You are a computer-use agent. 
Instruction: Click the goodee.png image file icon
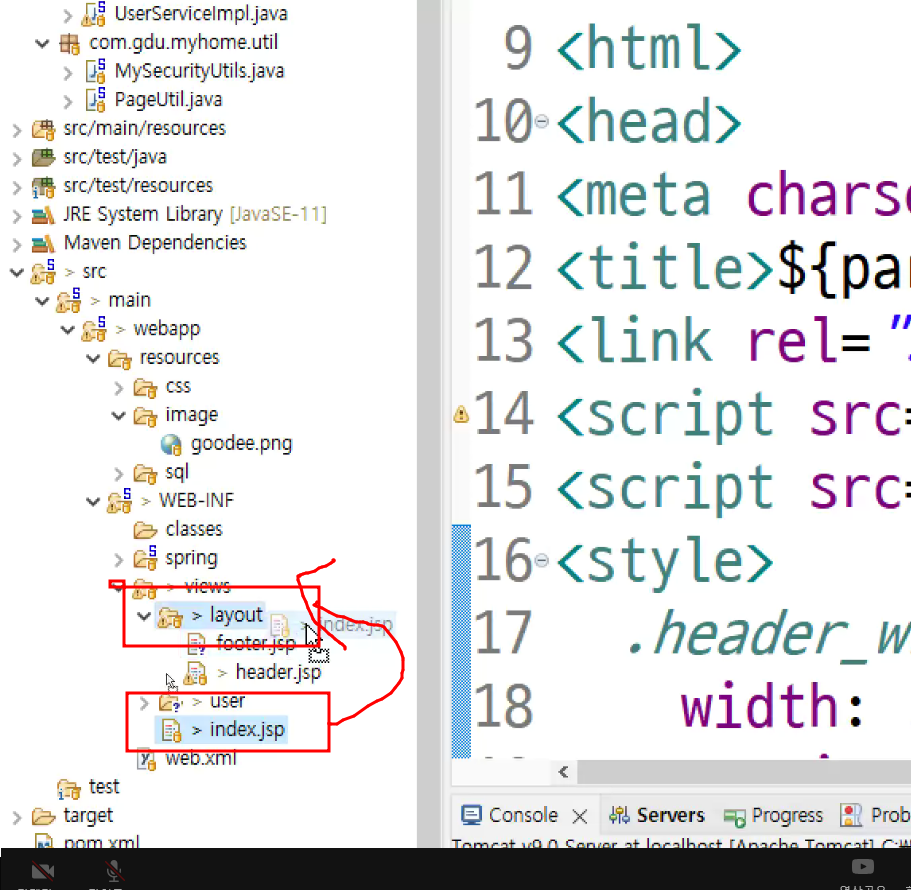(x=171, y=444)
